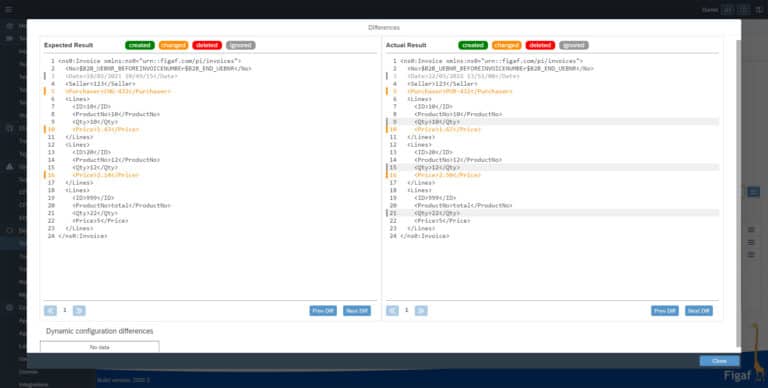Screen dimensions: 768x388
Task: Click the red deleted badge in Actual Result
Action: (x=540, y=45)
